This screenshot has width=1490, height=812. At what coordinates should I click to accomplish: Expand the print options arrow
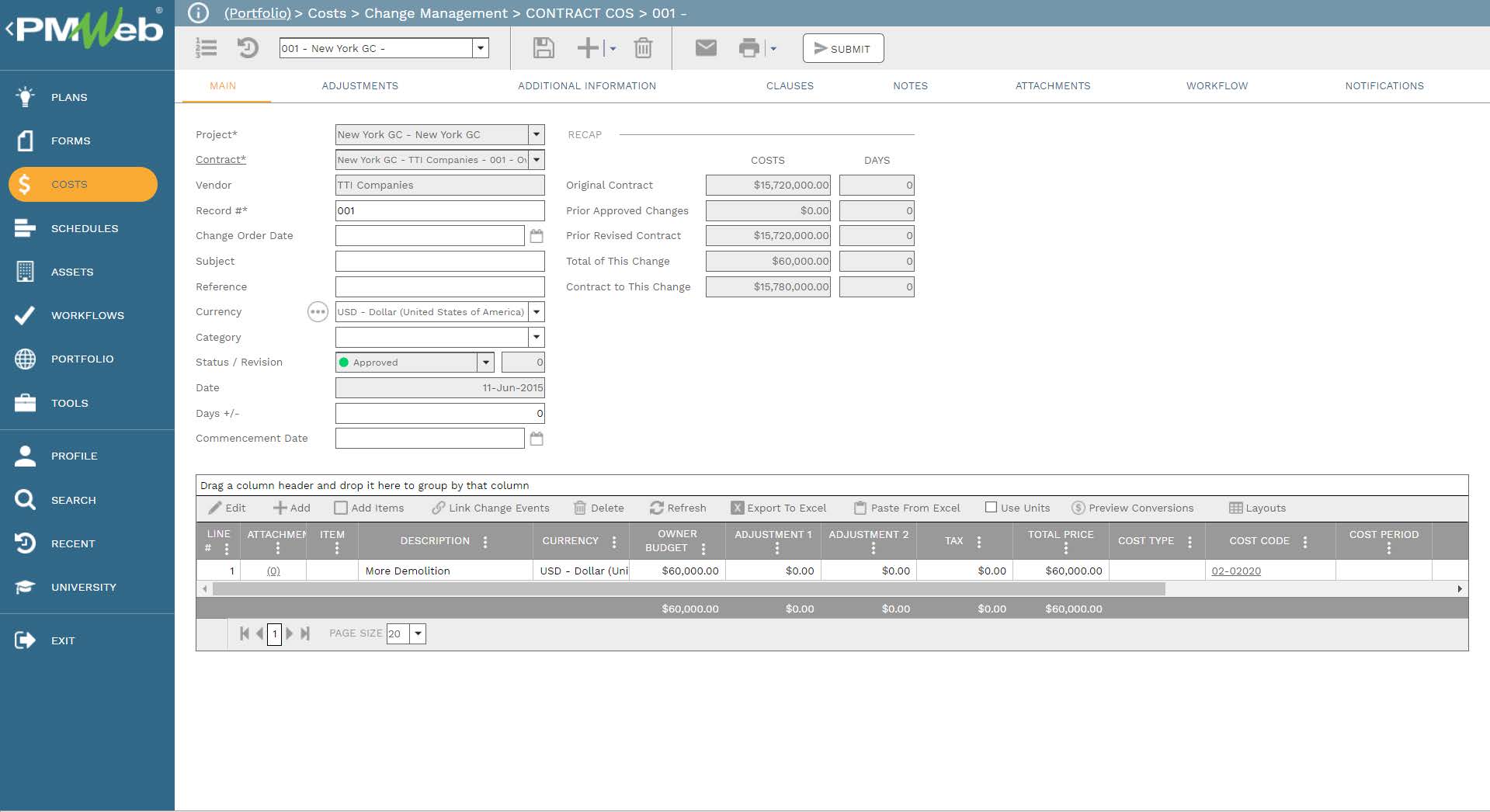coord(773,48)
